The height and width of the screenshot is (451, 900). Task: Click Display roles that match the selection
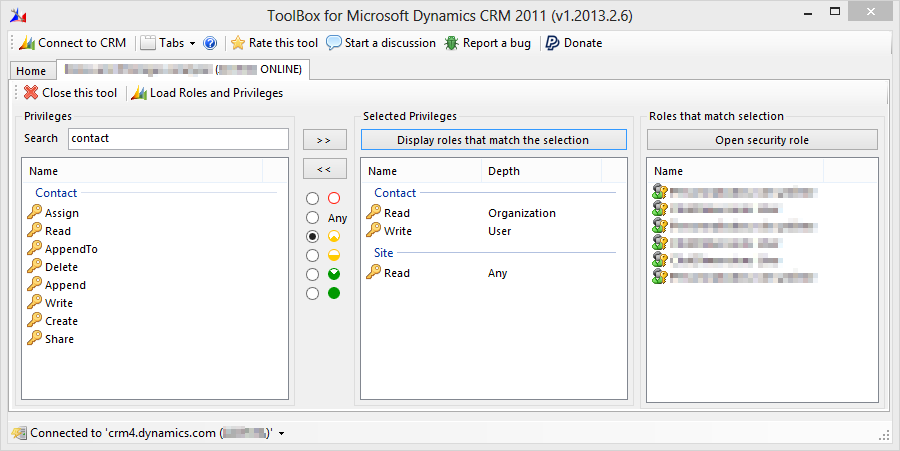click(494, 140)
